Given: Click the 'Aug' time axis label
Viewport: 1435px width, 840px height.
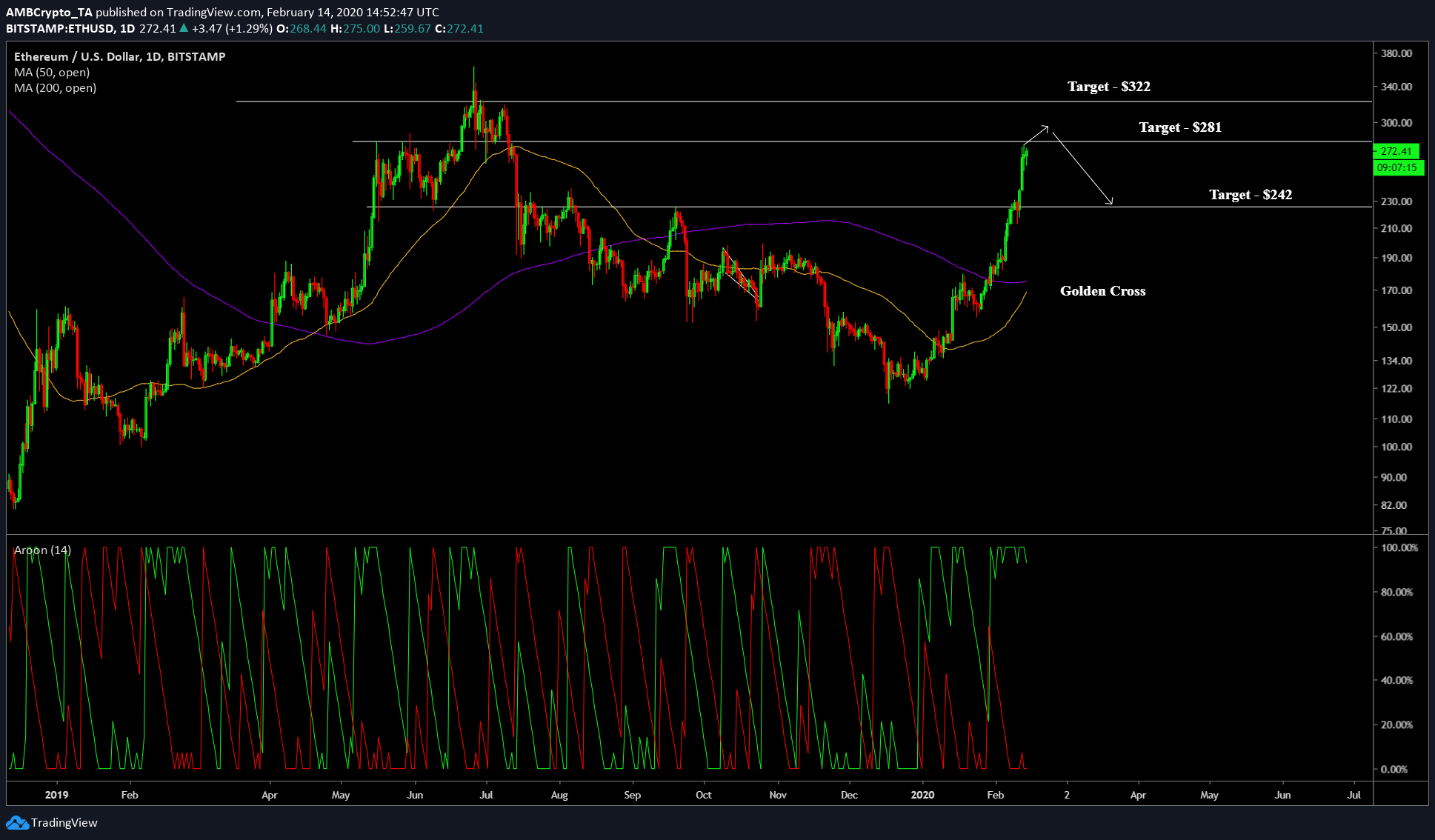Looking at the screenshot, I should (559, 795).
